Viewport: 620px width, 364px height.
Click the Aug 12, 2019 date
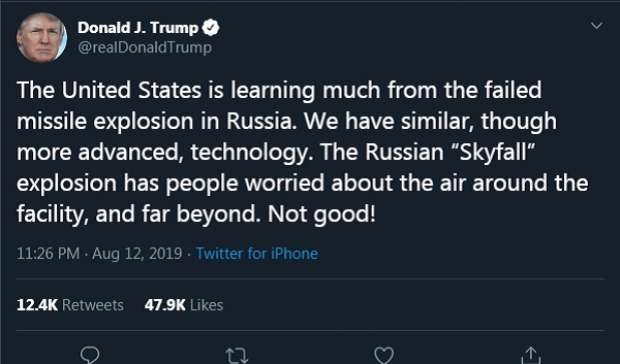tap(137, 253)
